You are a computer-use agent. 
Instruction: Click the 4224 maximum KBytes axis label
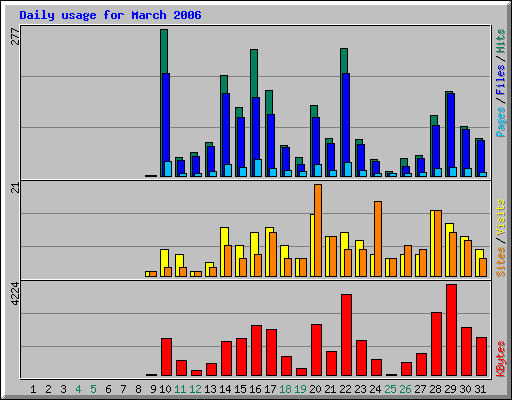15,294
